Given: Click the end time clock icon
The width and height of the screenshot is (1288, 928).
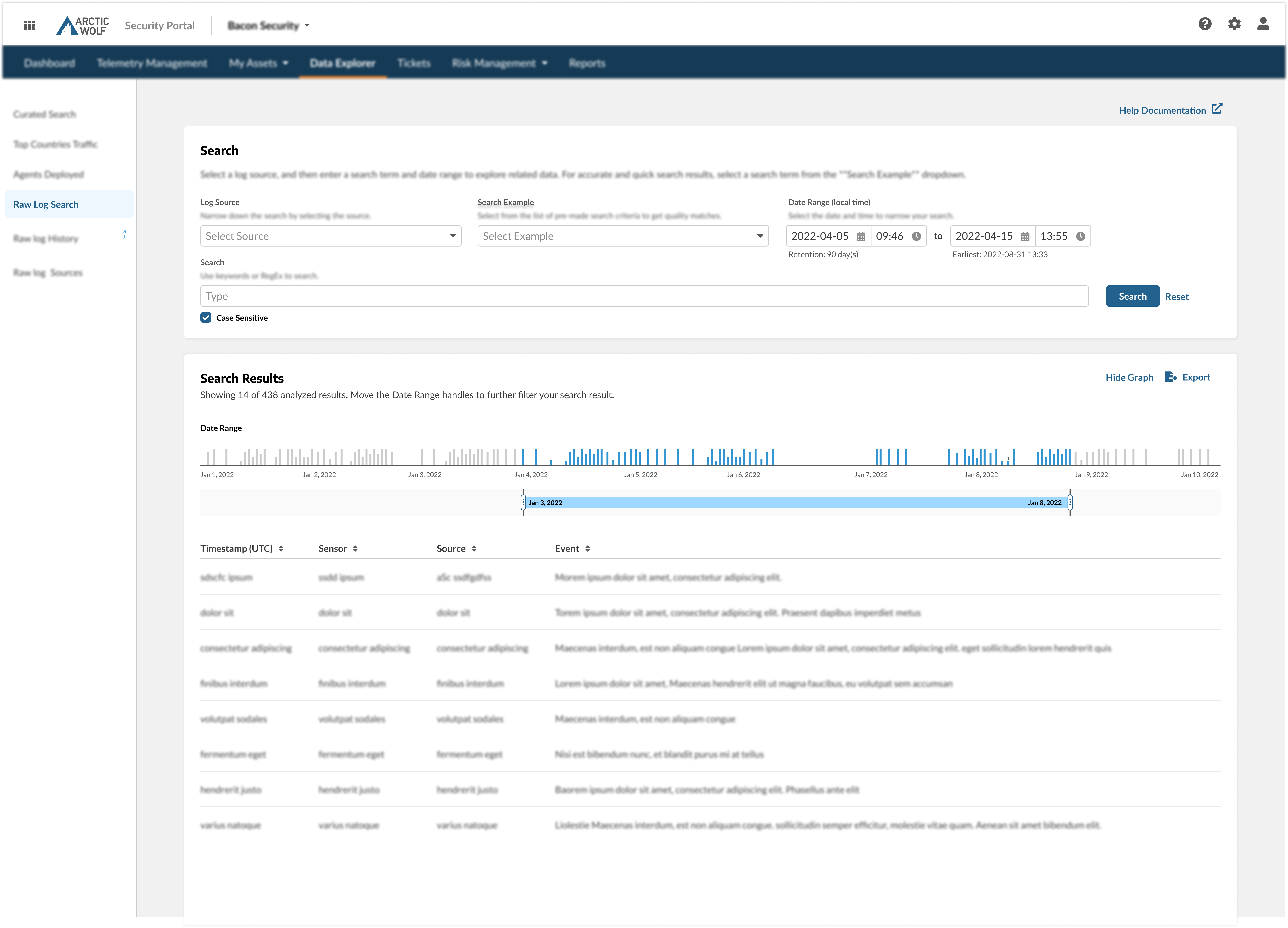Looking at the screenshot, I should (1081, 236).
